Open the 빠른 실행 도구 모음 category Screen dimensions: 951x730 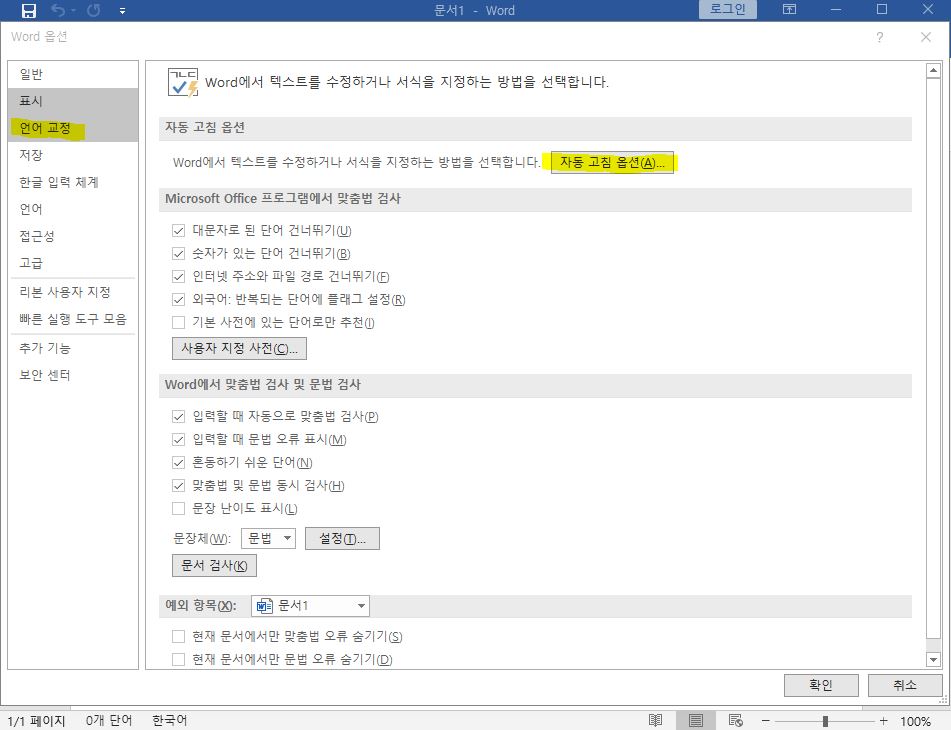pos(73,319)
